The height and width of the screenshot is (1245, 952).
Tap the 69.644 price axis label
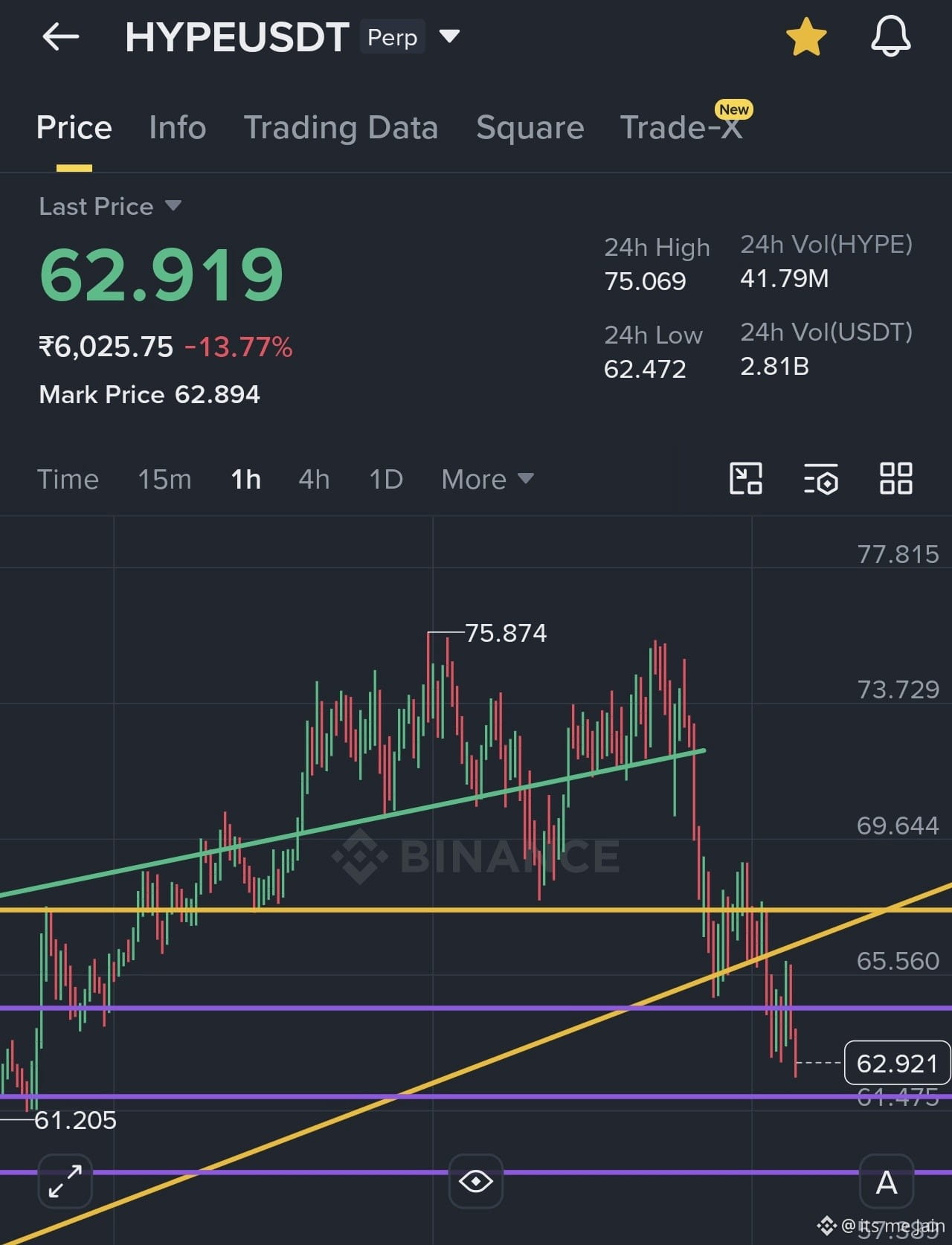[x=898, y=826]
